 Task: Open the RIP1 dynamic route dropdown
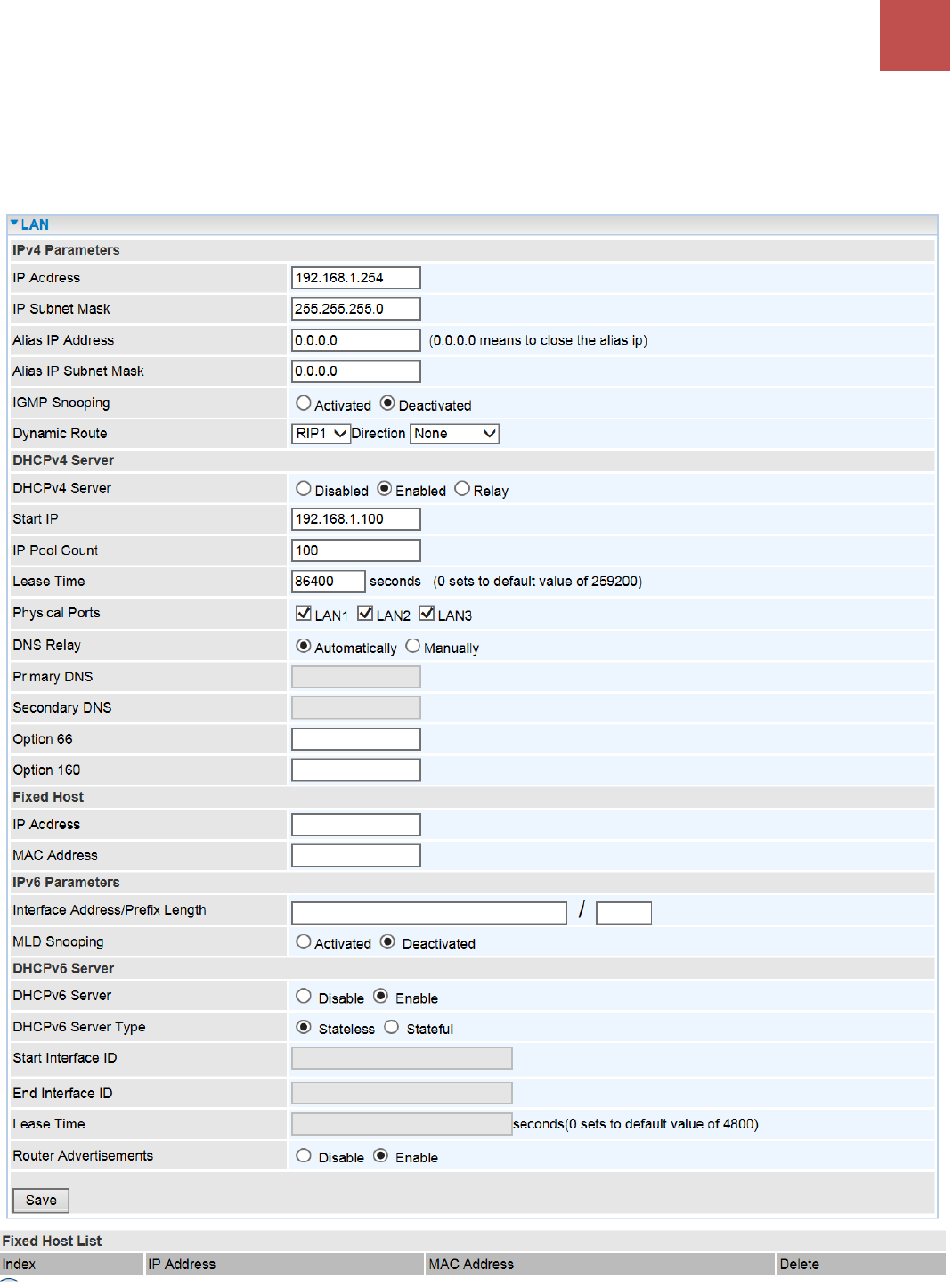point(321,434)
